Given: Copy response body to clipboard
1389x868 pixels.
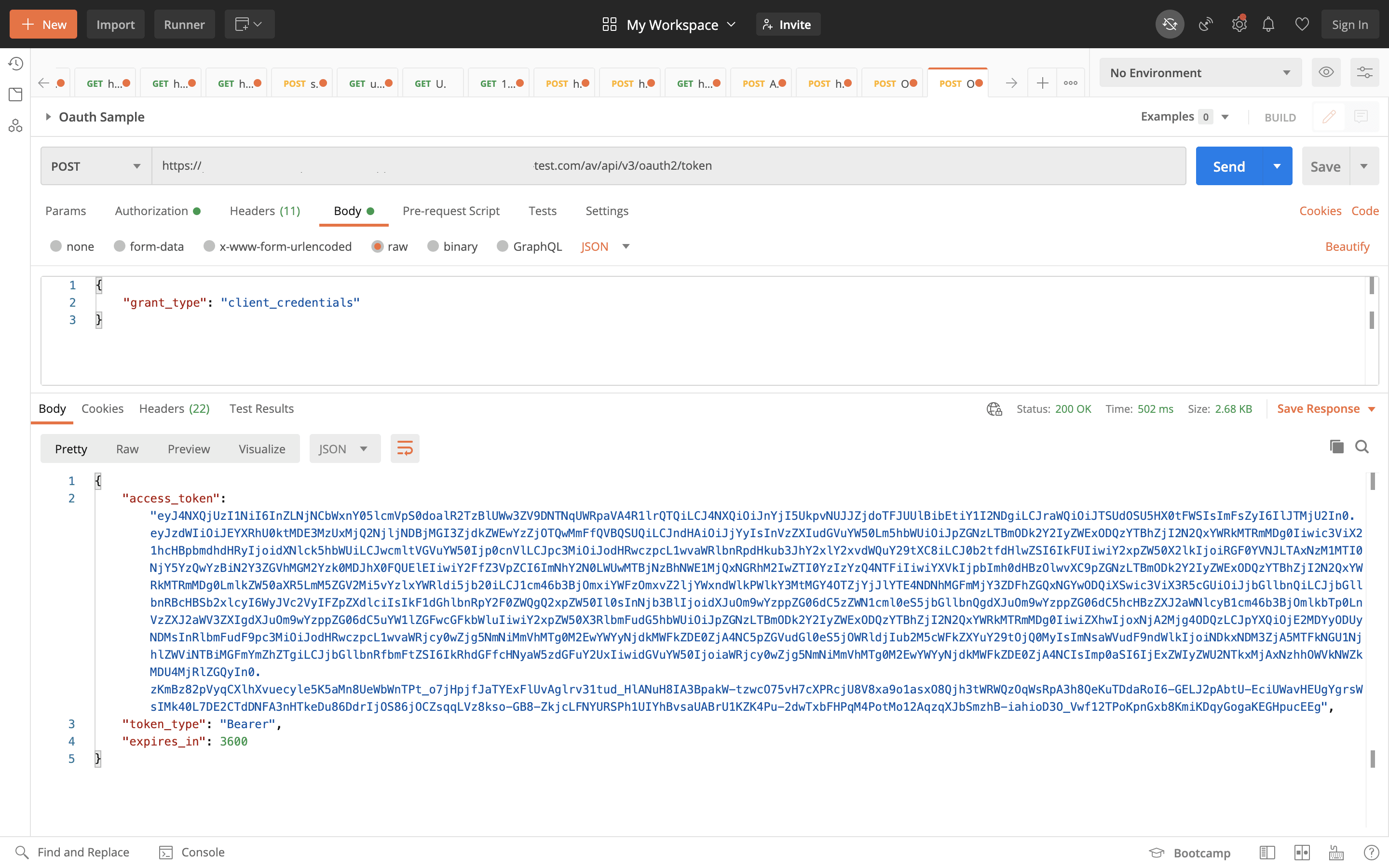Looking at the screenshot, I should (x=1337, y=447).
